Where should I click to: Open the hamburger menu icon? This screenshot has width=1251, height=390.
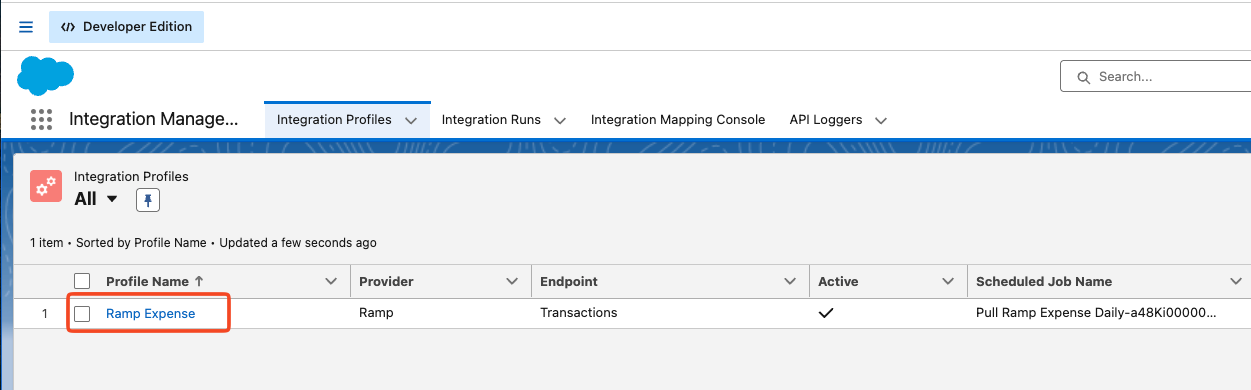26,27
